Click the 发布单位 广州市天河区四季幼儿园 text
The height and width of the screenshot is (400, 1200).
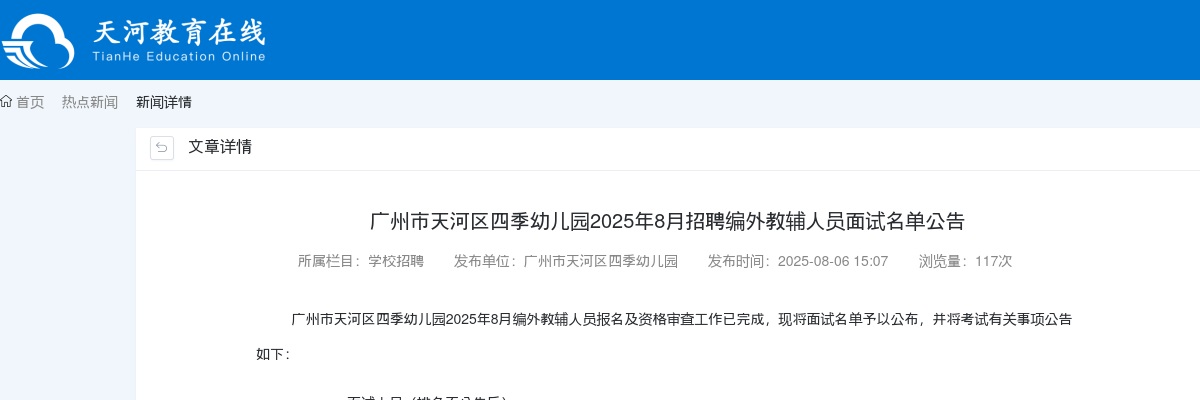point(566,261)
